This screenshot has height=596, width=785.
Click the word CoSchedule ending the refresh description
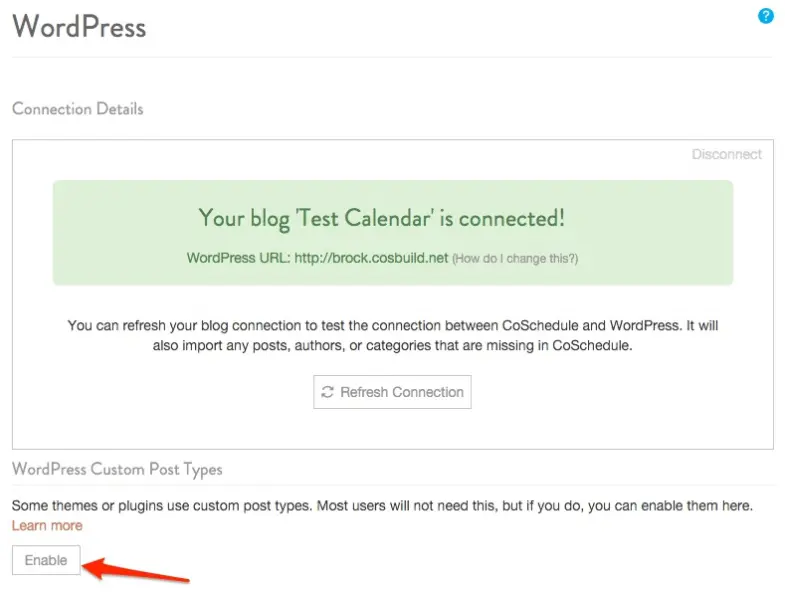(592, 346)
